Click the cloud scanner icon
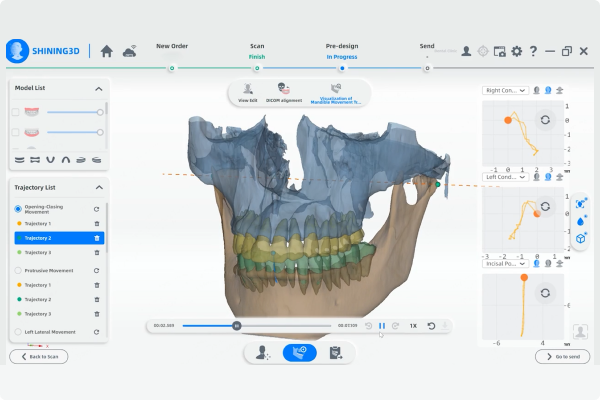This screenshot has height=400, width=600. click(x=129, y=51)
